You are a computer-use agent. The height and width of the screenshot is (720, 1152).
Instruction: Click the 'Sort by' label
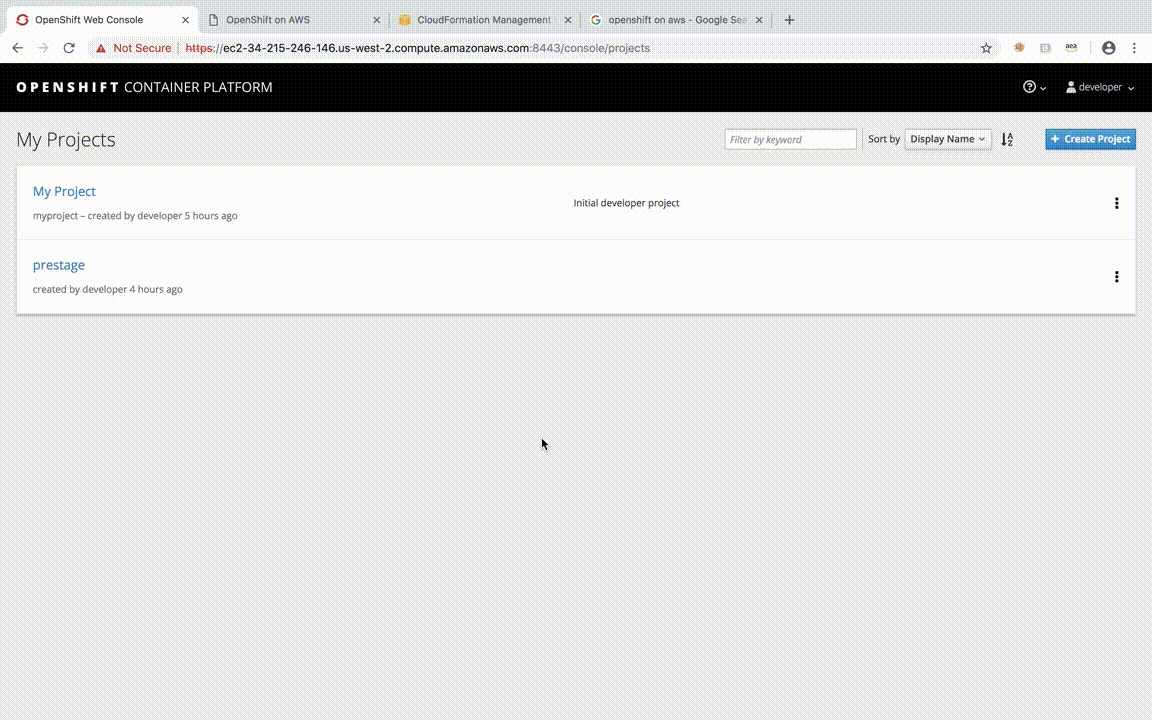tap(884, 139)
